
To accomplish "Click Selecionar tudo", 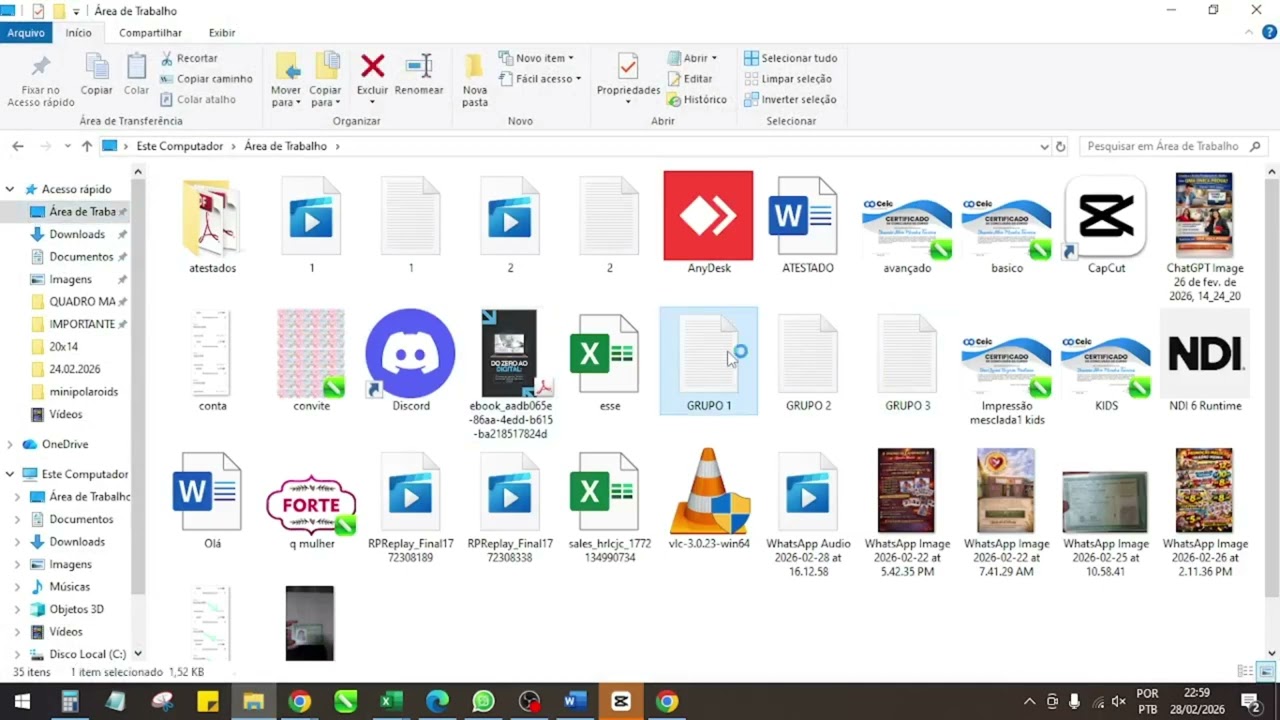I will coord(790,58).
